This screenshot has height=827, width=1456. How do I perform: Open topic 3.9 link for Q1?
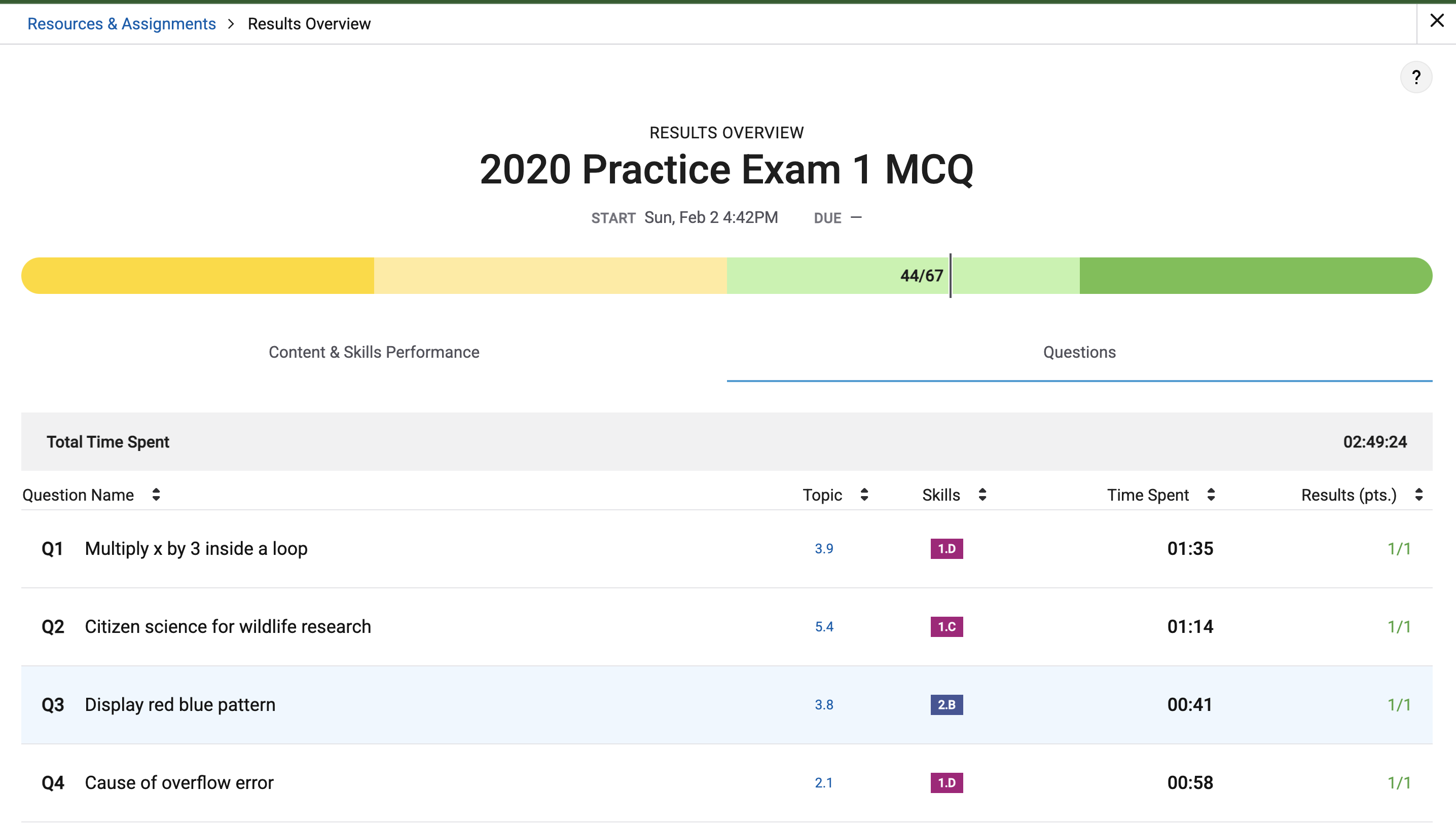click(824, 549)
